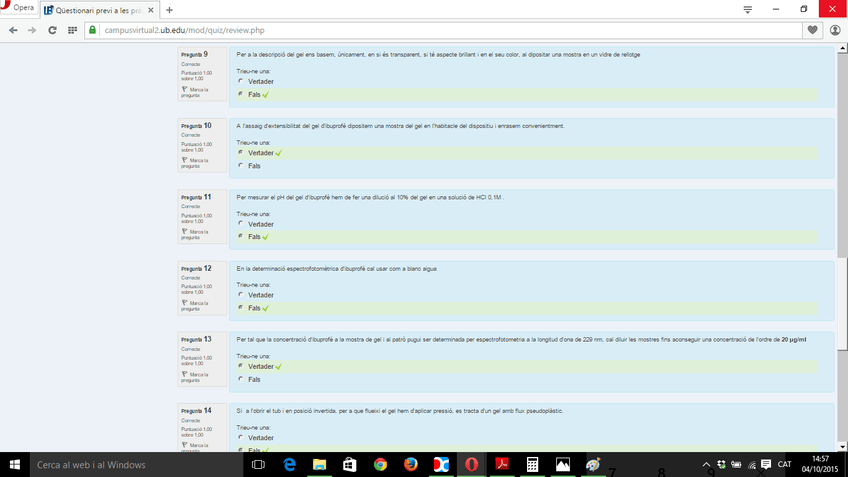Open a new tab with plus button
Image resolution: width=848 pixels, height=477 pixels.
(x=170, y=9)
